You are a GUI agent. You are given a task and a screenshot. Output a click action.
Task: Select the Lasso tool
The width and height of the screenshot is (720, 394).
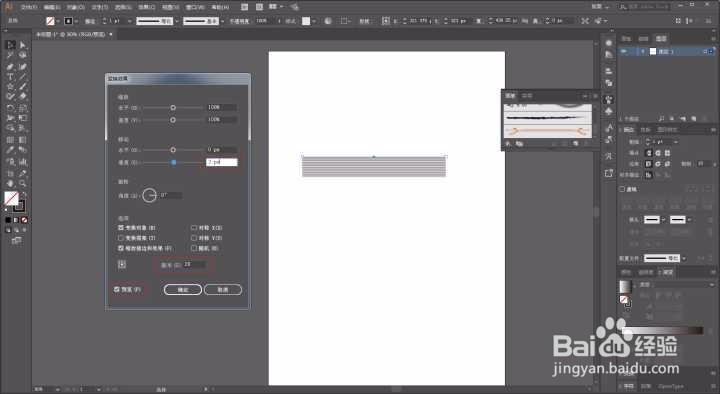point(22,55)
